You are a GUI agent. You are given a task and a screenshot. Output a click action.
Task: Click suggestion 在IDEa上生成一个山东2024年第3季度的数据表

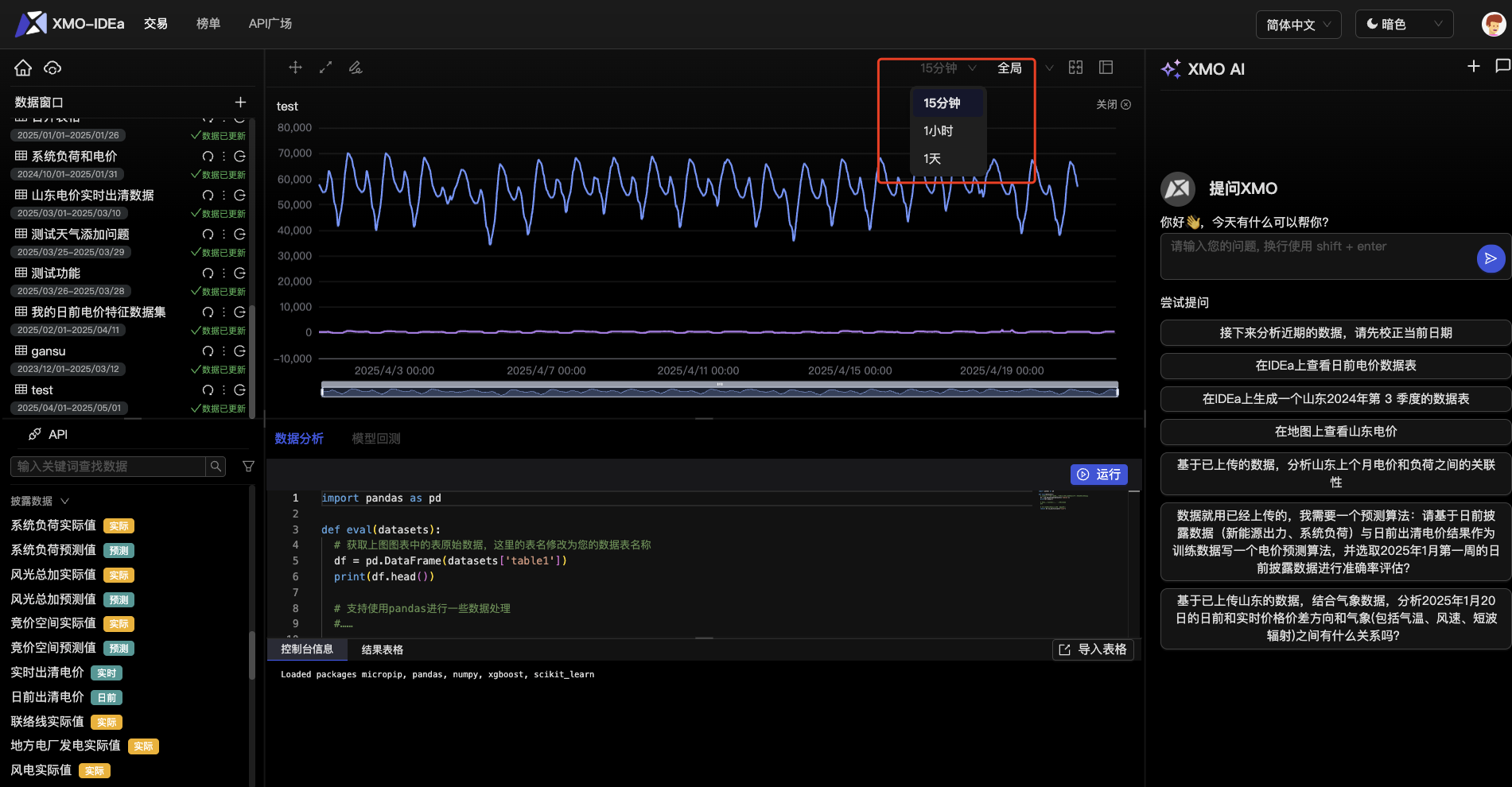pyautogui.click(x=1335, y=399)
